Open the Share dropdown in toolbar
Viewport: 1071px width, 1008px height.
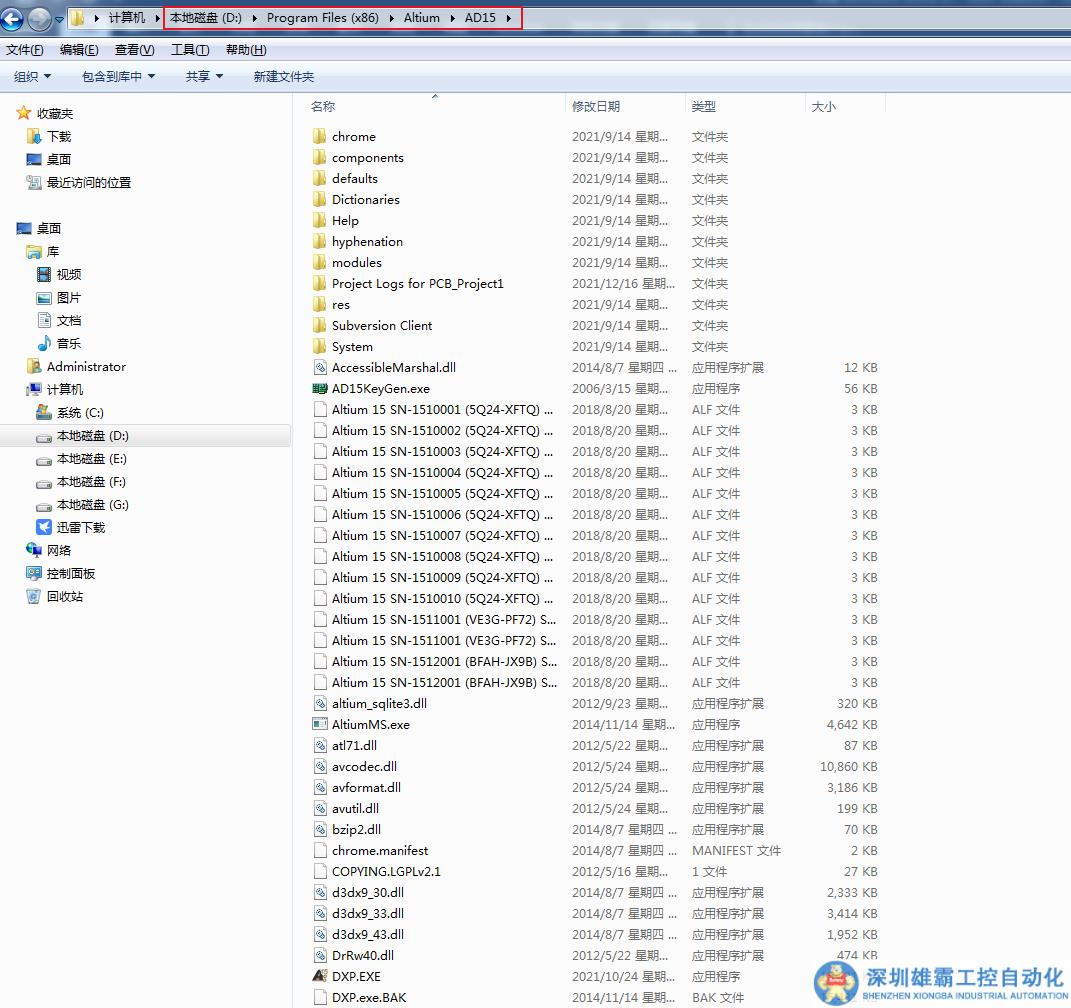click(x=204, y=77)
